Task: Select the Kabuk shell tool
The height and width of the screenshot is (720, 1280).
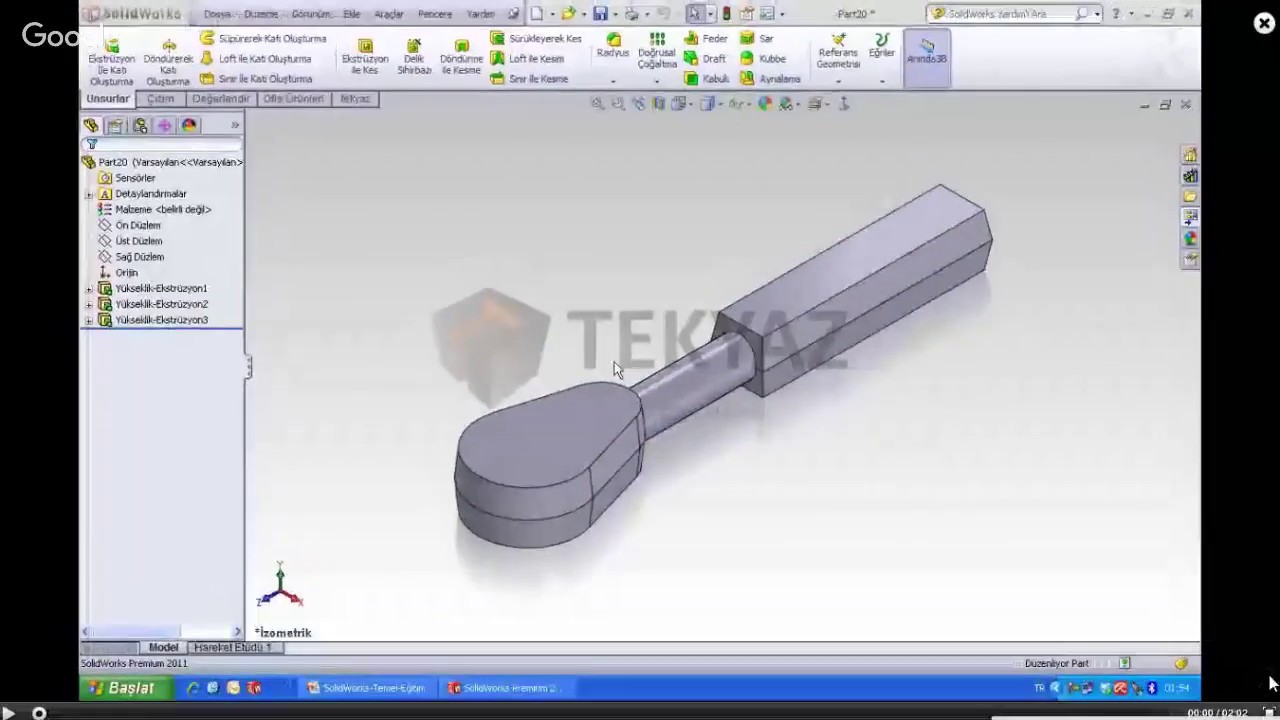Action: [x=707, y=79]
